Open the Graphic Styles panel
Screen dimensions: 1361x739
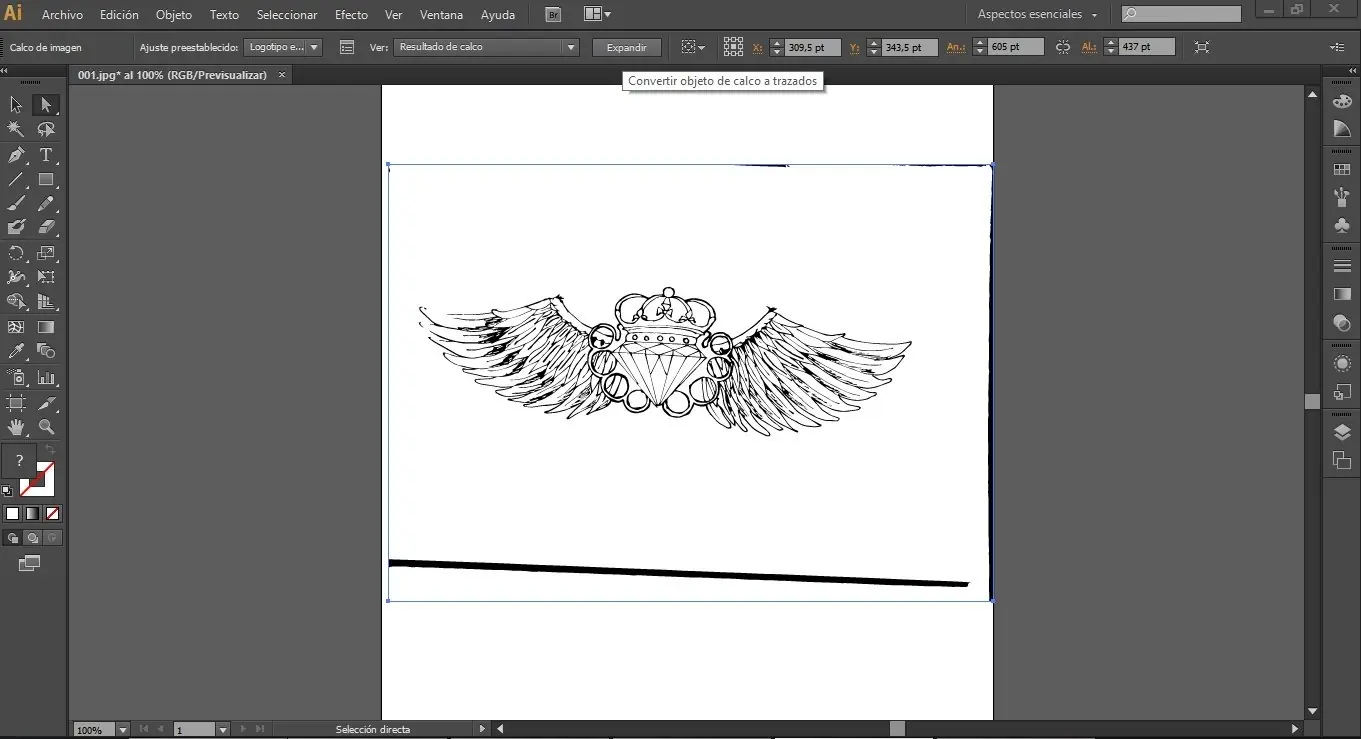(x=1342, y=393)
